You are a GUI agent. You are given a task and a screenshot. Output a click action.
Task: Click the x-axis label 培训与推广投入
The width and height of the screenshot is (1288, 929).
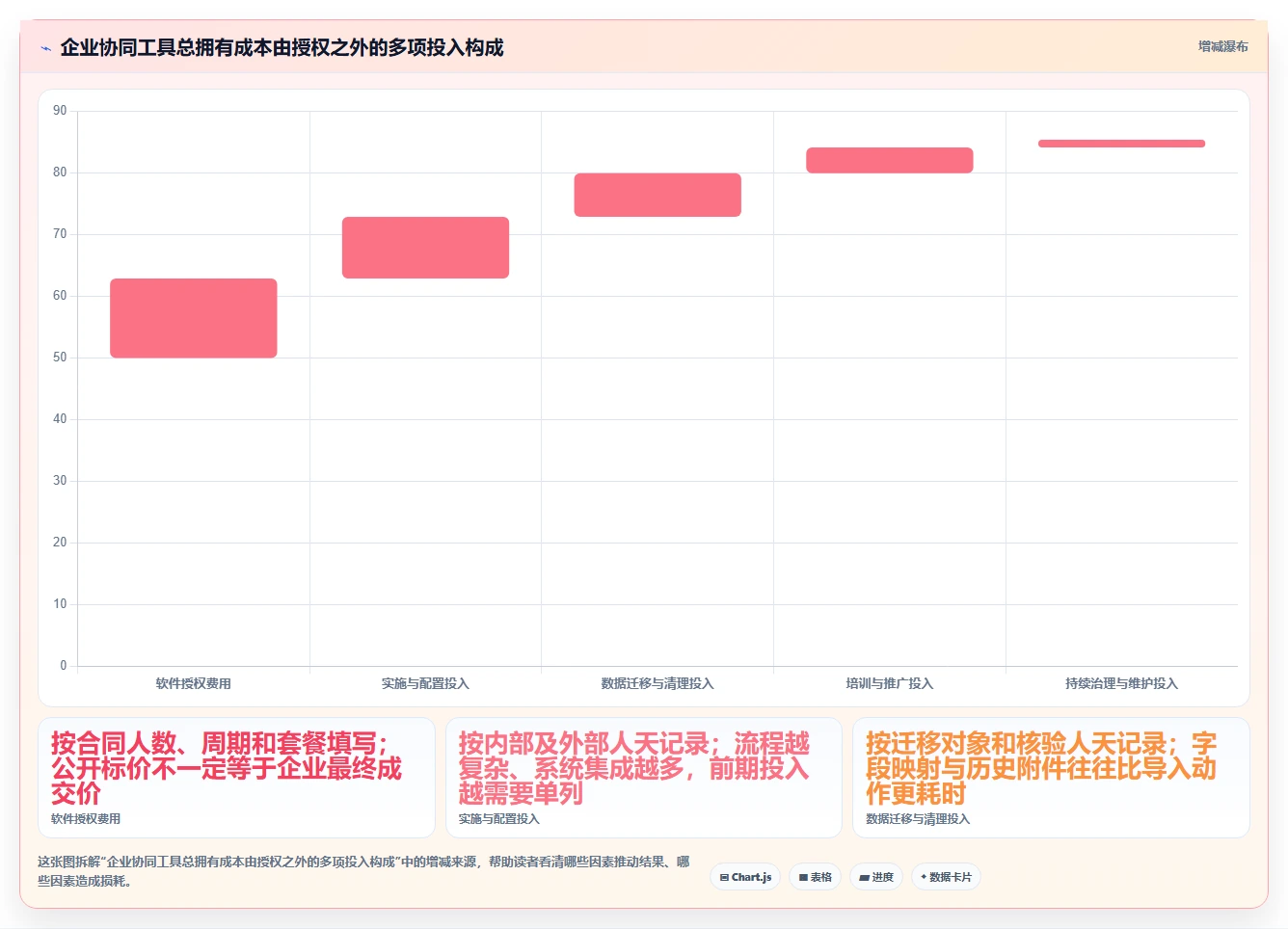[x=890, y=683]
